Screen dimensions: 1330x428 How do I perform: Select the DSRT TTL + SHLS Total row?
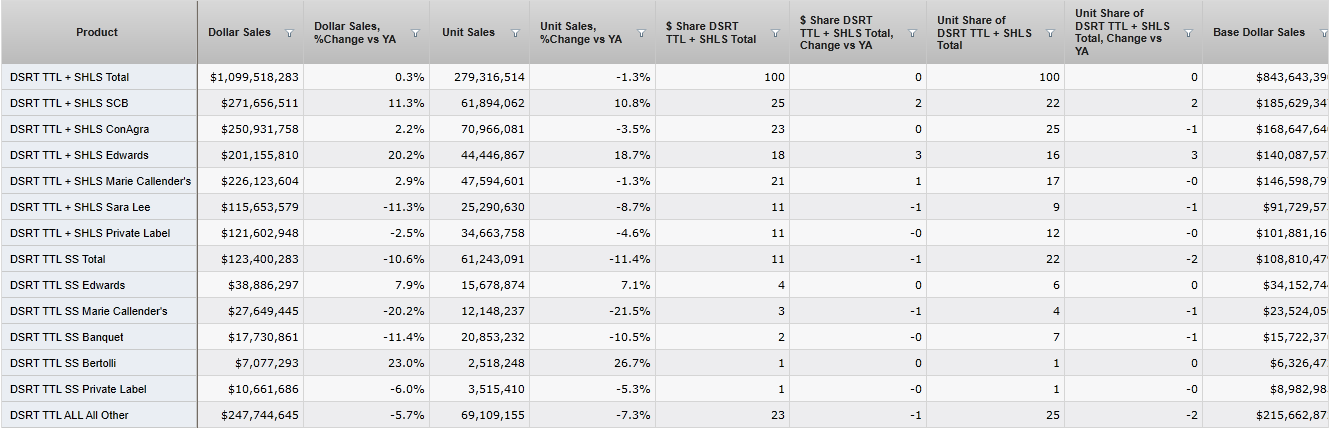coord(70,77)
